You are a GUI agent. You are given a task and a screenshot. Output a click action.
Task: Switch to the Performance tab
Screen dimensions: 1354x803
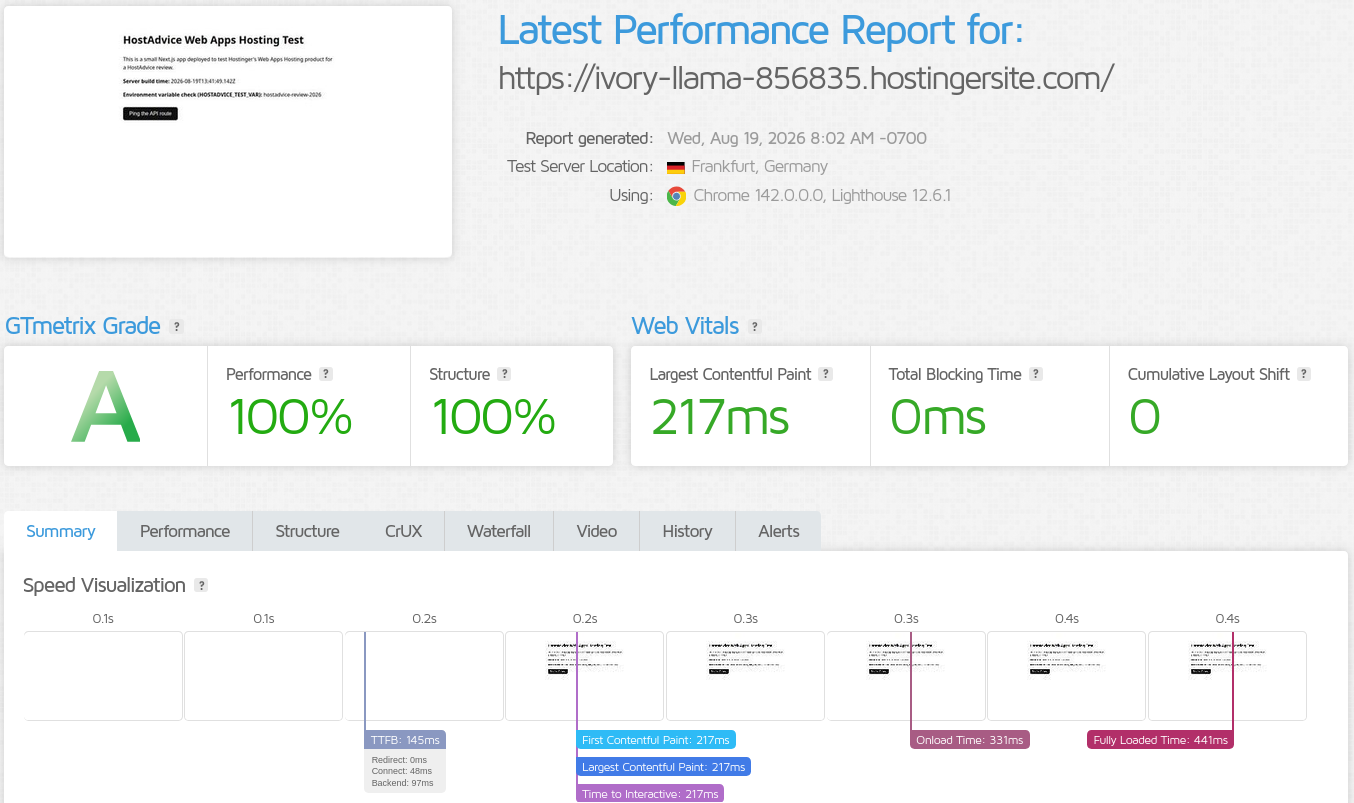click(x=185, y=531)
